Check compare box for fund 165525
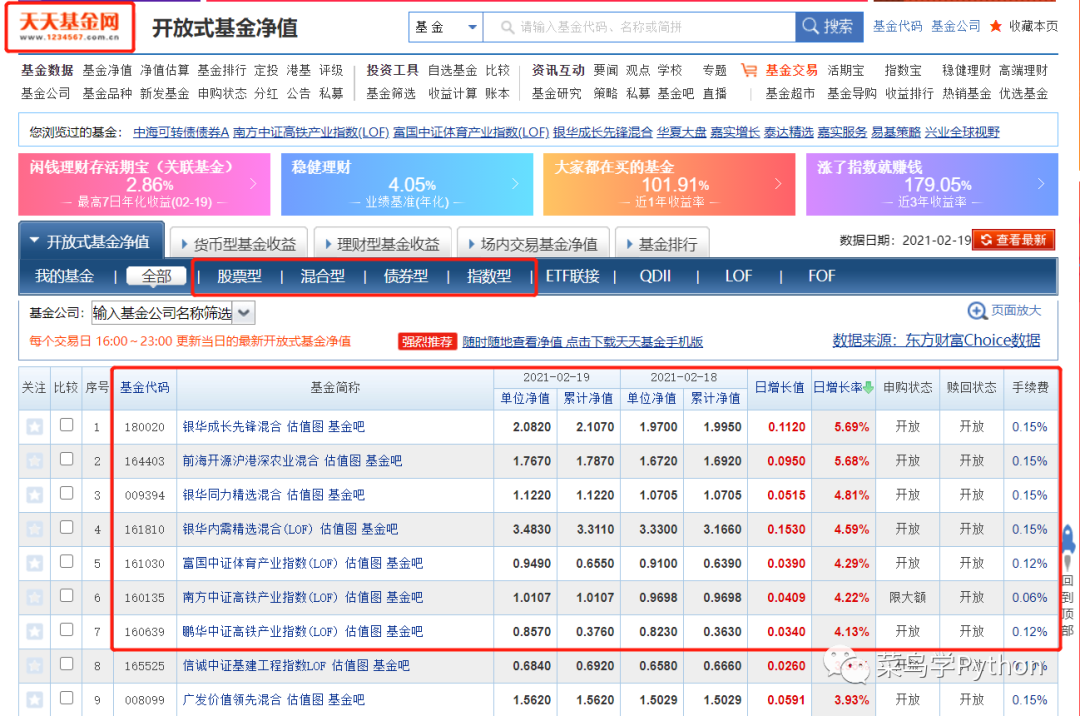1080x716 pixels. tap(66, 664)
